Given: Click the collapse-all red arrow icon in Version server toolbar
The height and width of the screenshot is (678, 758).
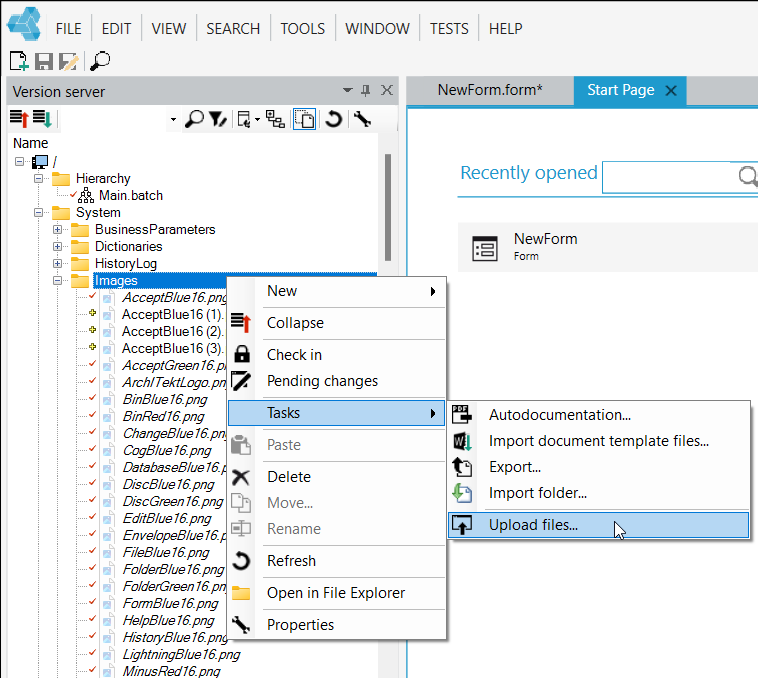Looking at the screenshot, I should click(x=19, y=119).
